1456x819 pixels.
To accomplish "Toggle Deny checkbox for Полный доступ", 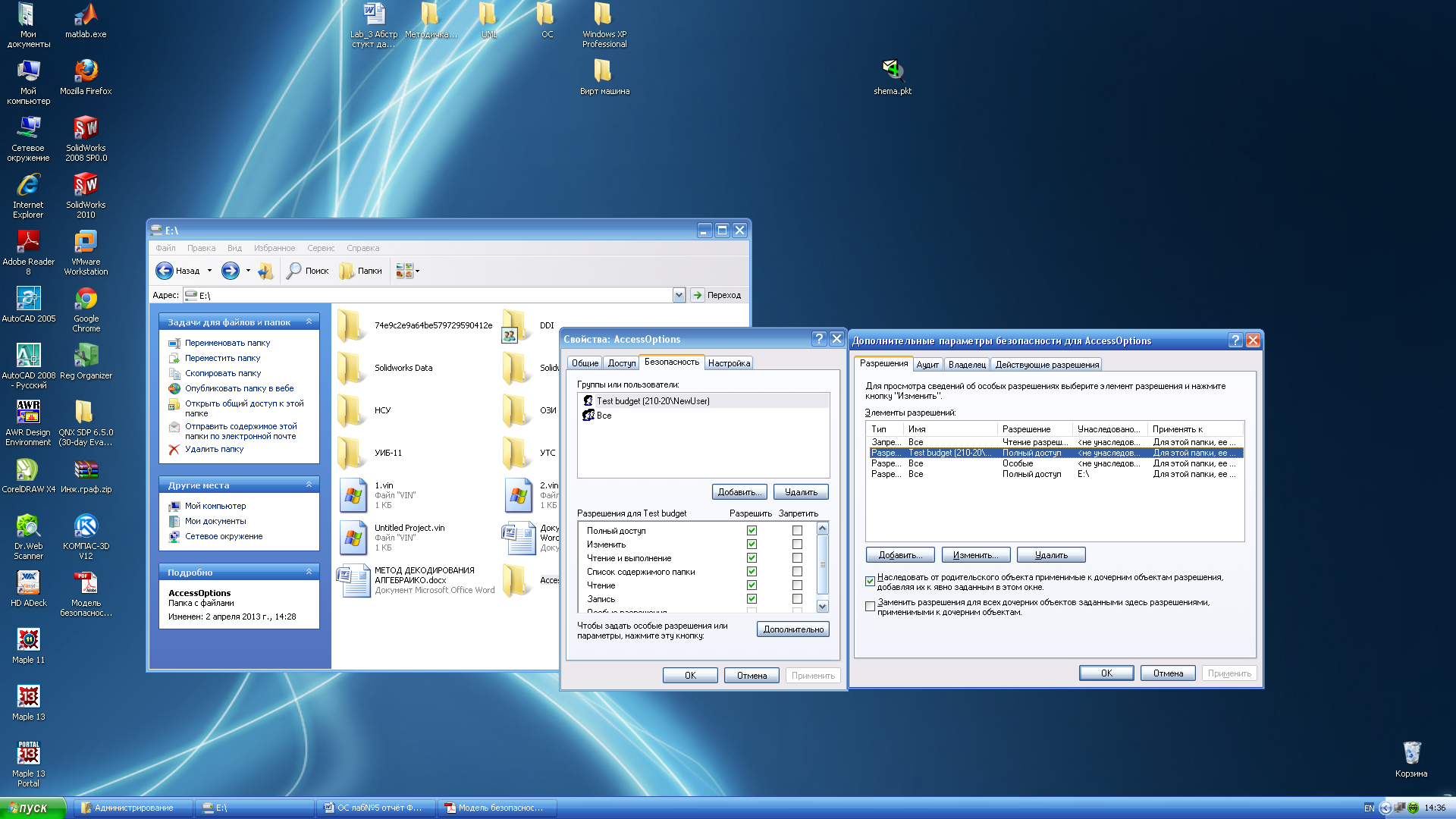I will tap(797, 531).
